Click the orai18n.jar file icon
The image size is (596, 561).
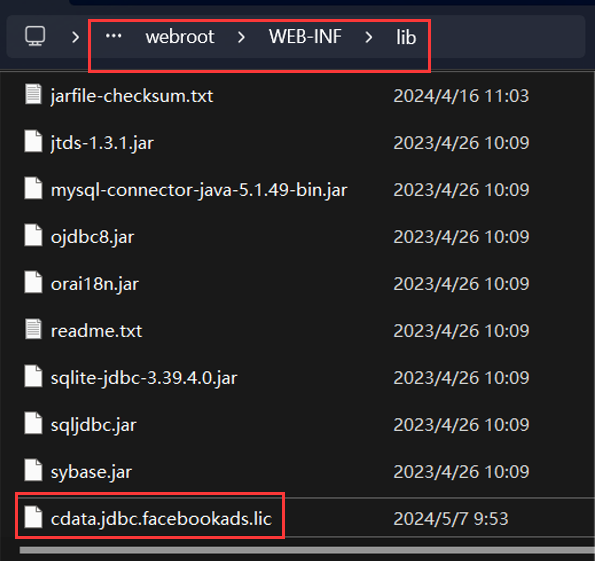coord(33,282)
